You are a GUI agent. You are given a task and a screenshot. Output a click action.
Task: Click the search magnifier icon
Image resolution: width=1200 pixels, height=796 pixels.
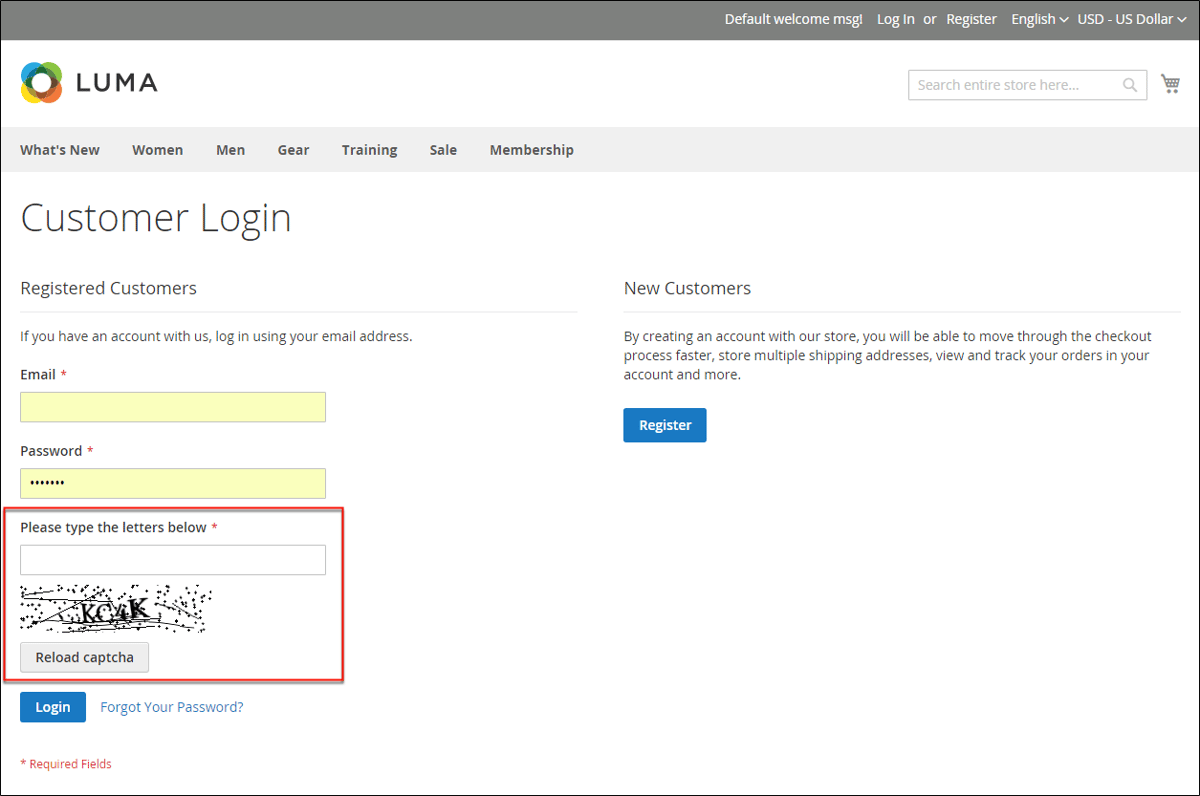click(x=1129, y=85)
